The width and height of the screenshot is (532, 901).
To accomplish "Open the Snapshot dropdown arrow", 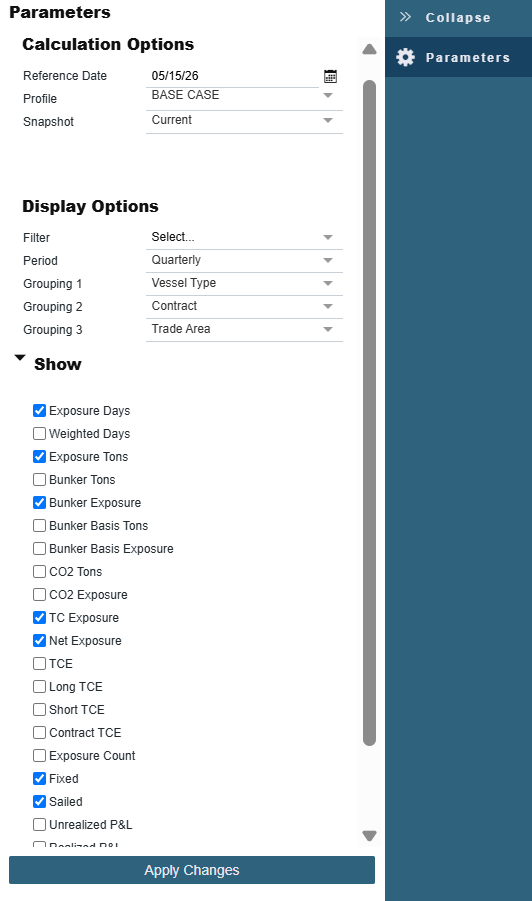I will [328, 121].
